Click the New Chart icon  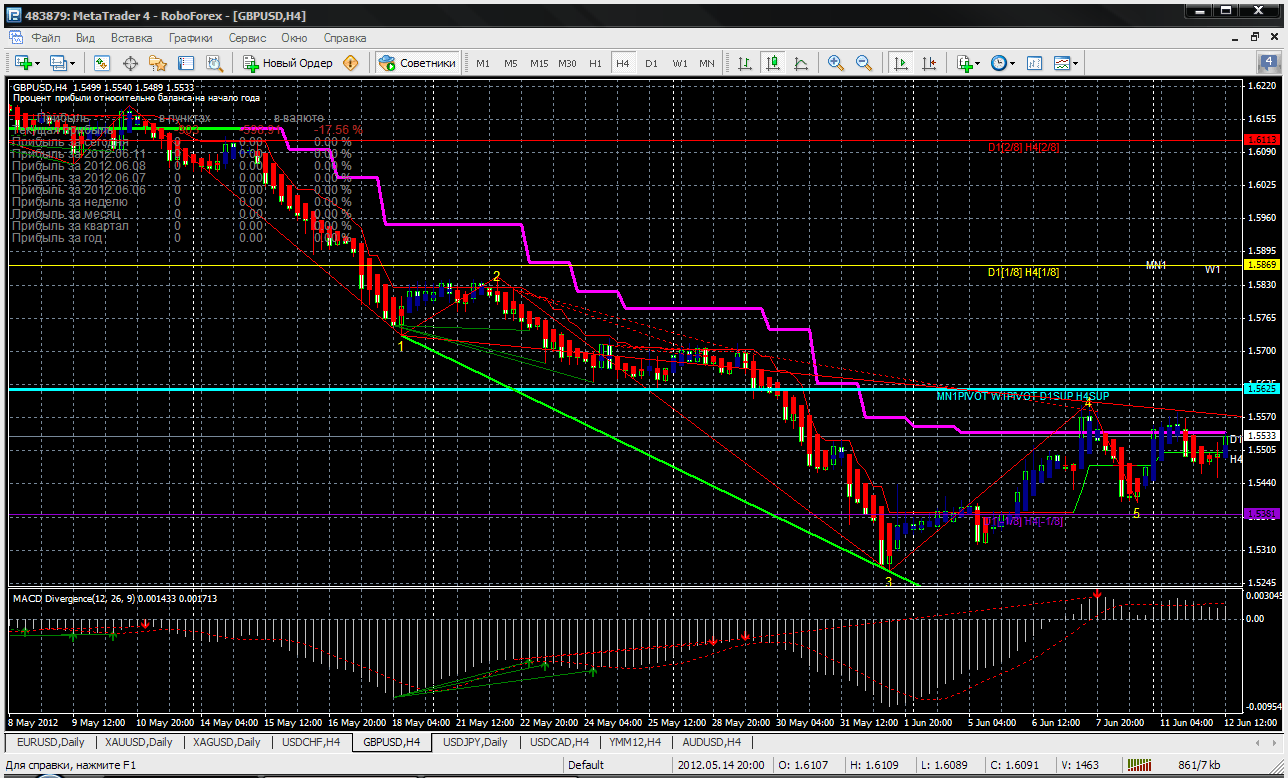pos(22,63)
